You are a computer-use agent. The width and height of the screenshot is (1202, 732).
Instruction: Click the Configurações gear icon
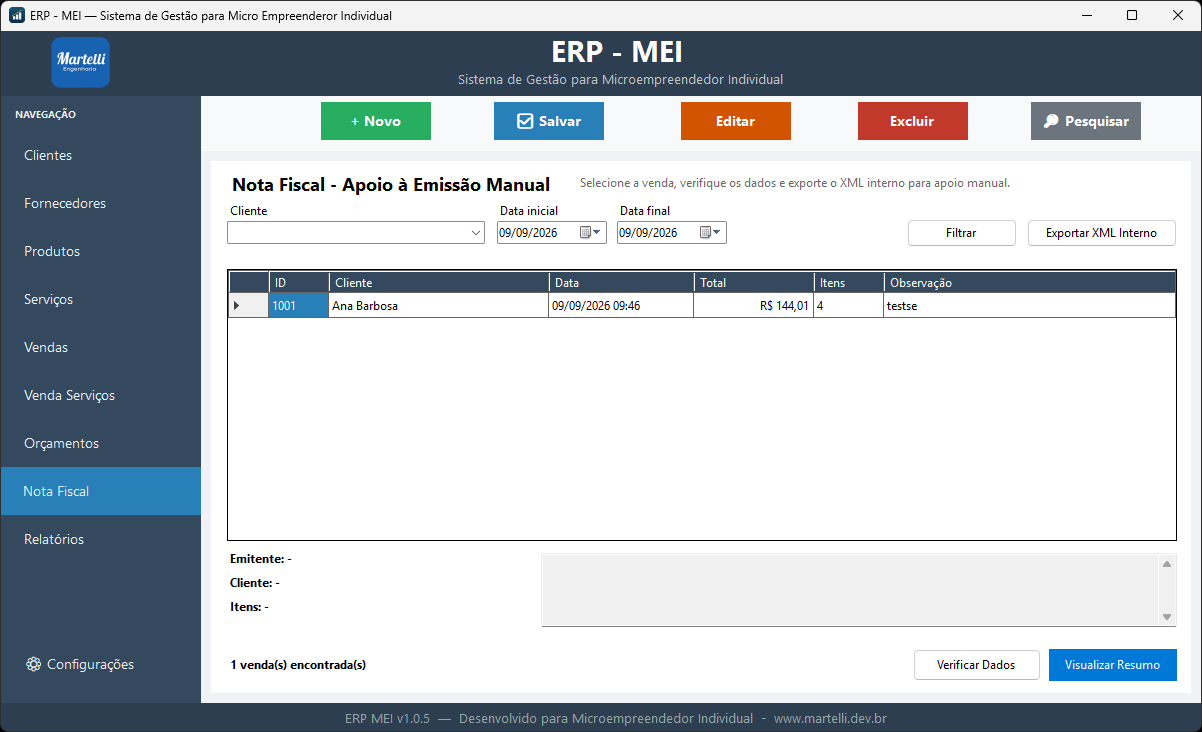[33, 664]
